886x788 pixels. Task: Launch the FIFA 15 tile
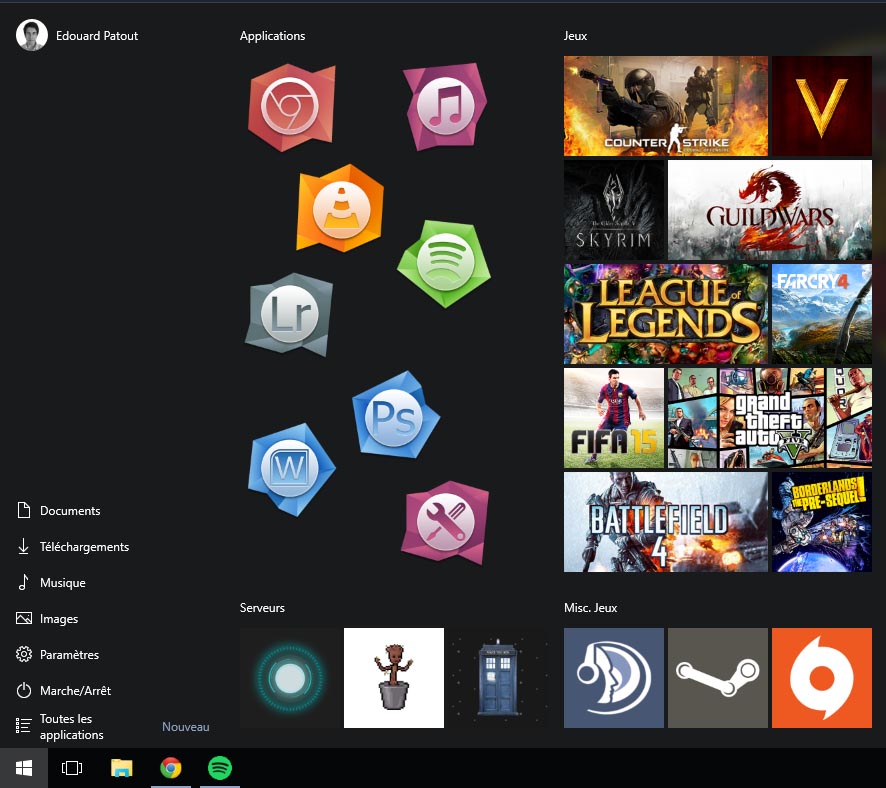pyautogui.click(x=614, y=418)
